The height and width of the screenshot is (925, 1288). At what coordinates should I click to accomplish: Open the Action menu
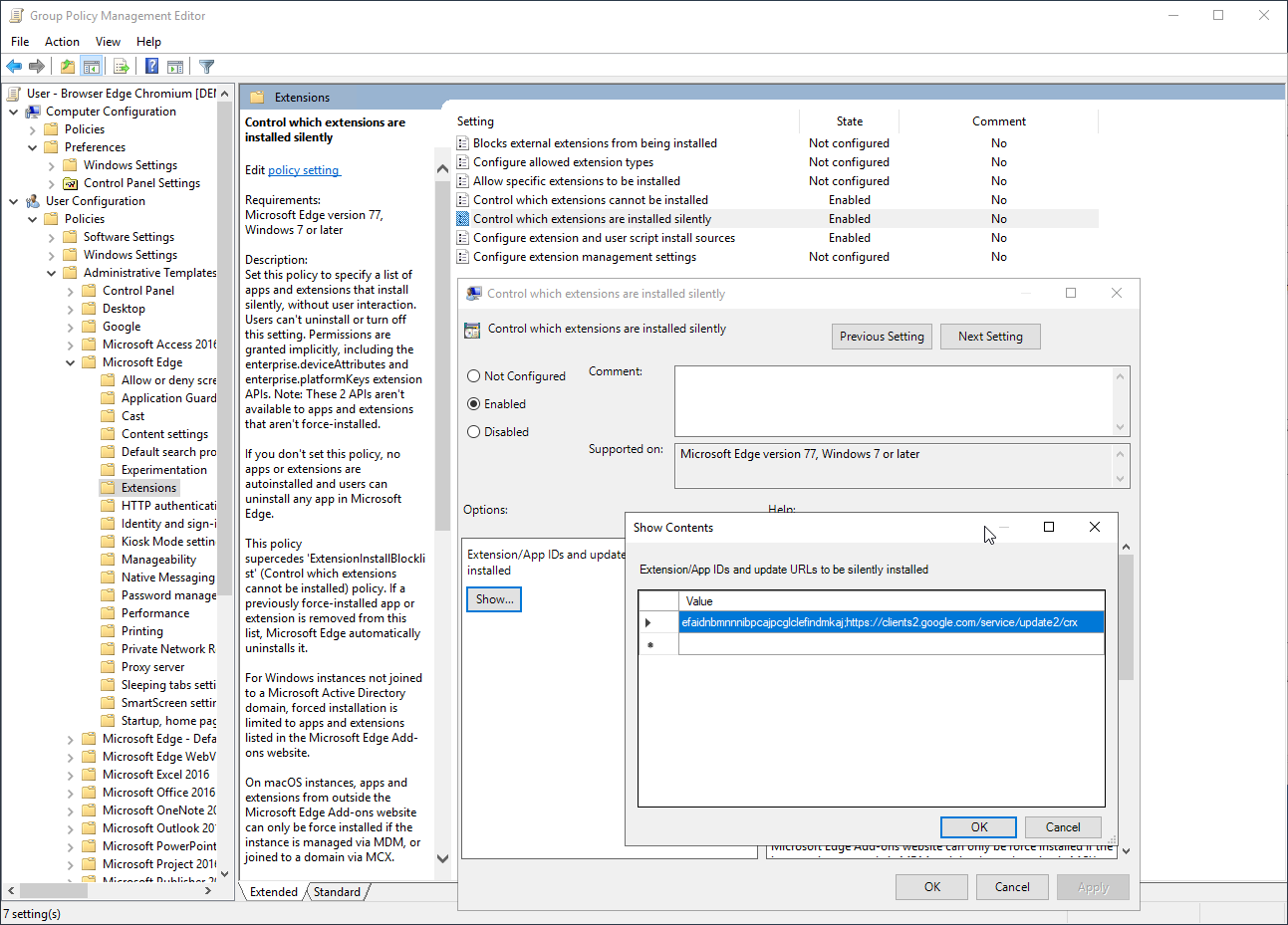62,42
